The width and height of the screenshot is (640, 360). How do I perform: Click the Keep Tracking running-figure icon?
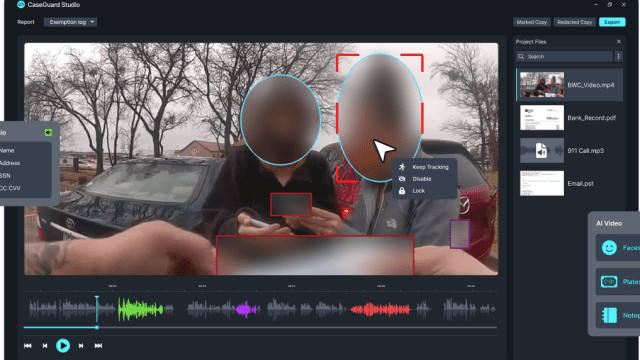(402, 167)
